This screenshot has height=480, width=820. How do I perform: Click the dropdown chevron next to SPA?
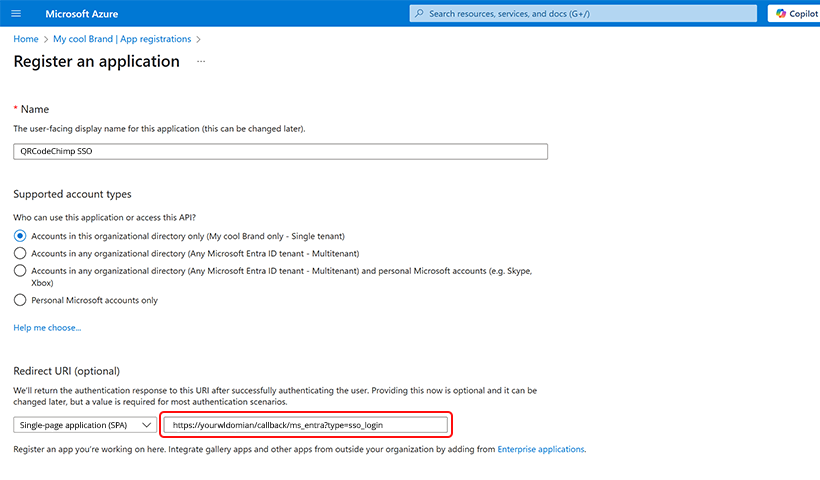tap(146, 425)
